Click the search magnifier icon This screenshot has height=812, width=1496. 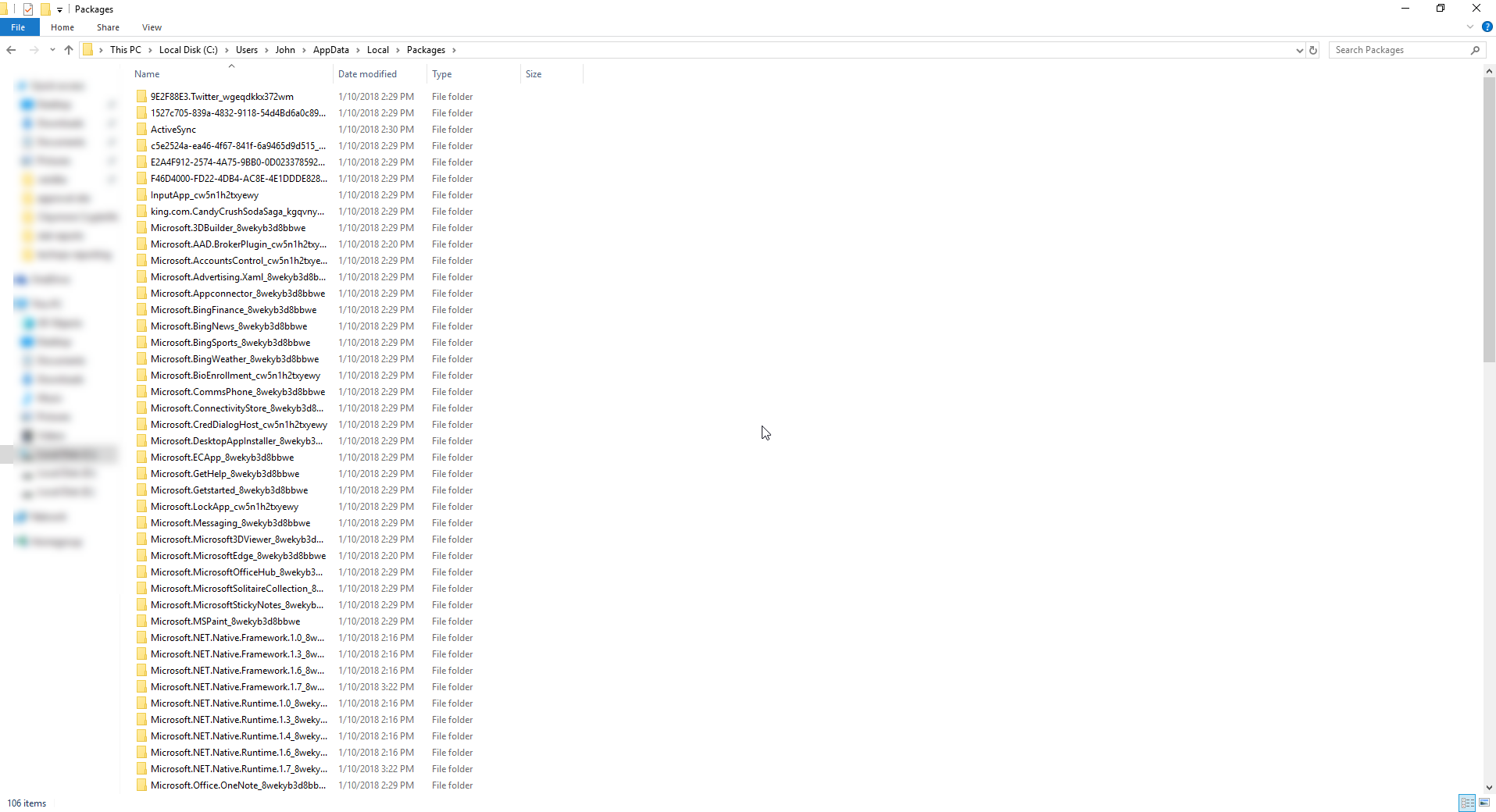1475,50
